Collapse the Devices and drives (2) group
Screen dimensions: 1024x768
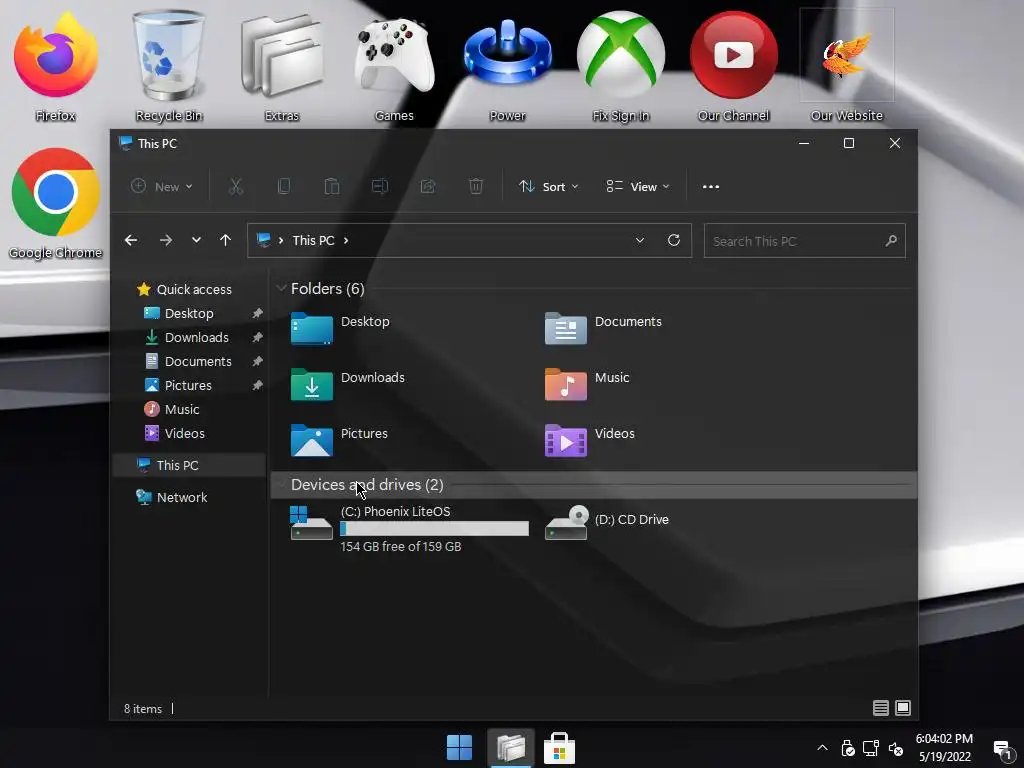pos(281,485)
